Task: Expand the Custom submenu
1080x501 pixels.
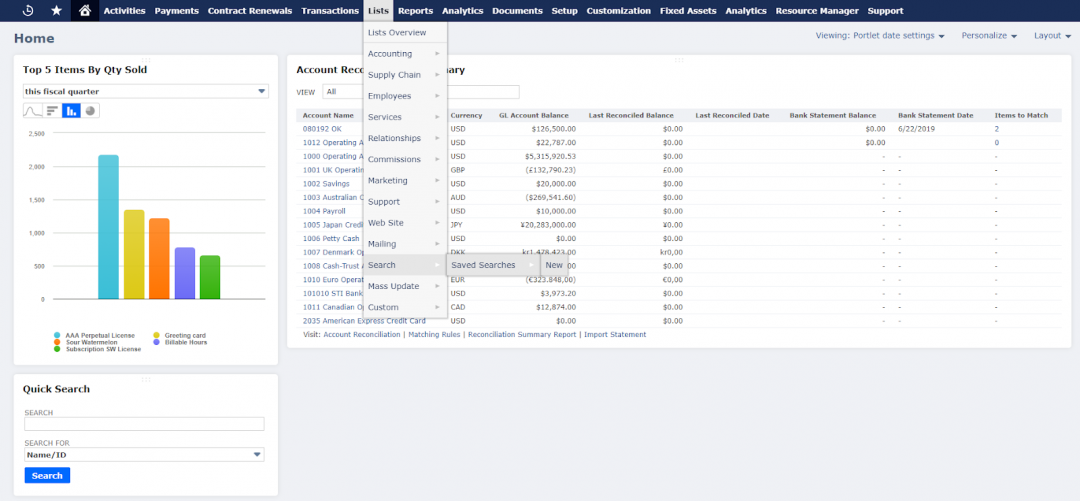Action: pos(405,307)
